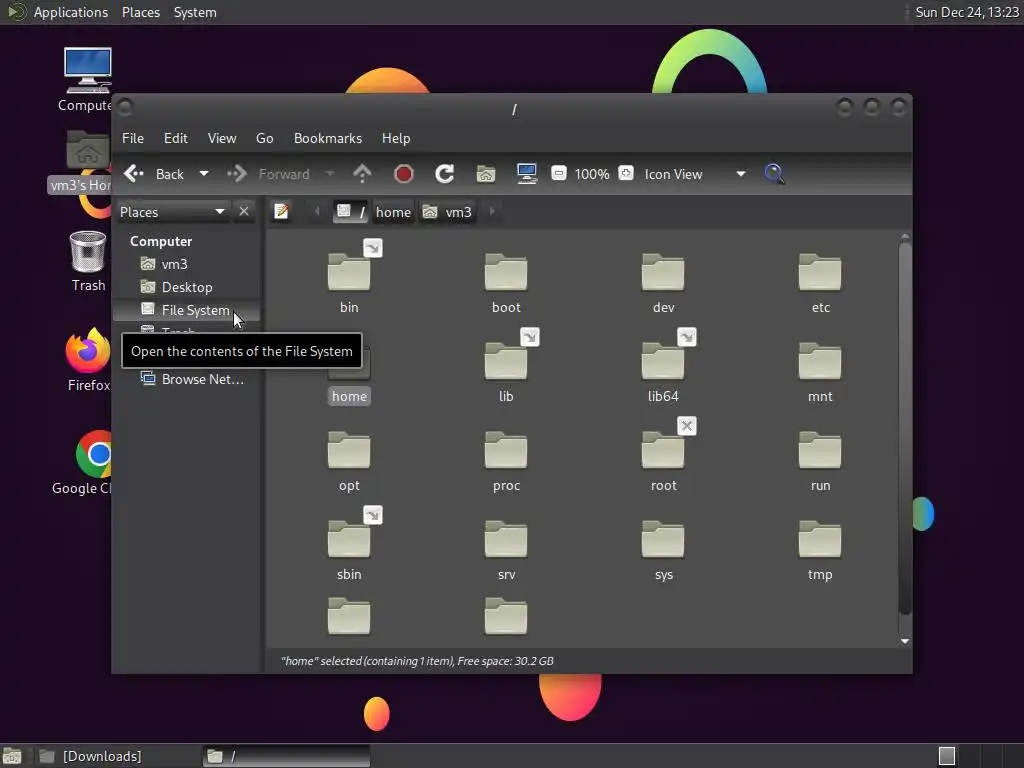
Task: Open the Home folder toolbar icon
Action: click(x=486, y=174)
